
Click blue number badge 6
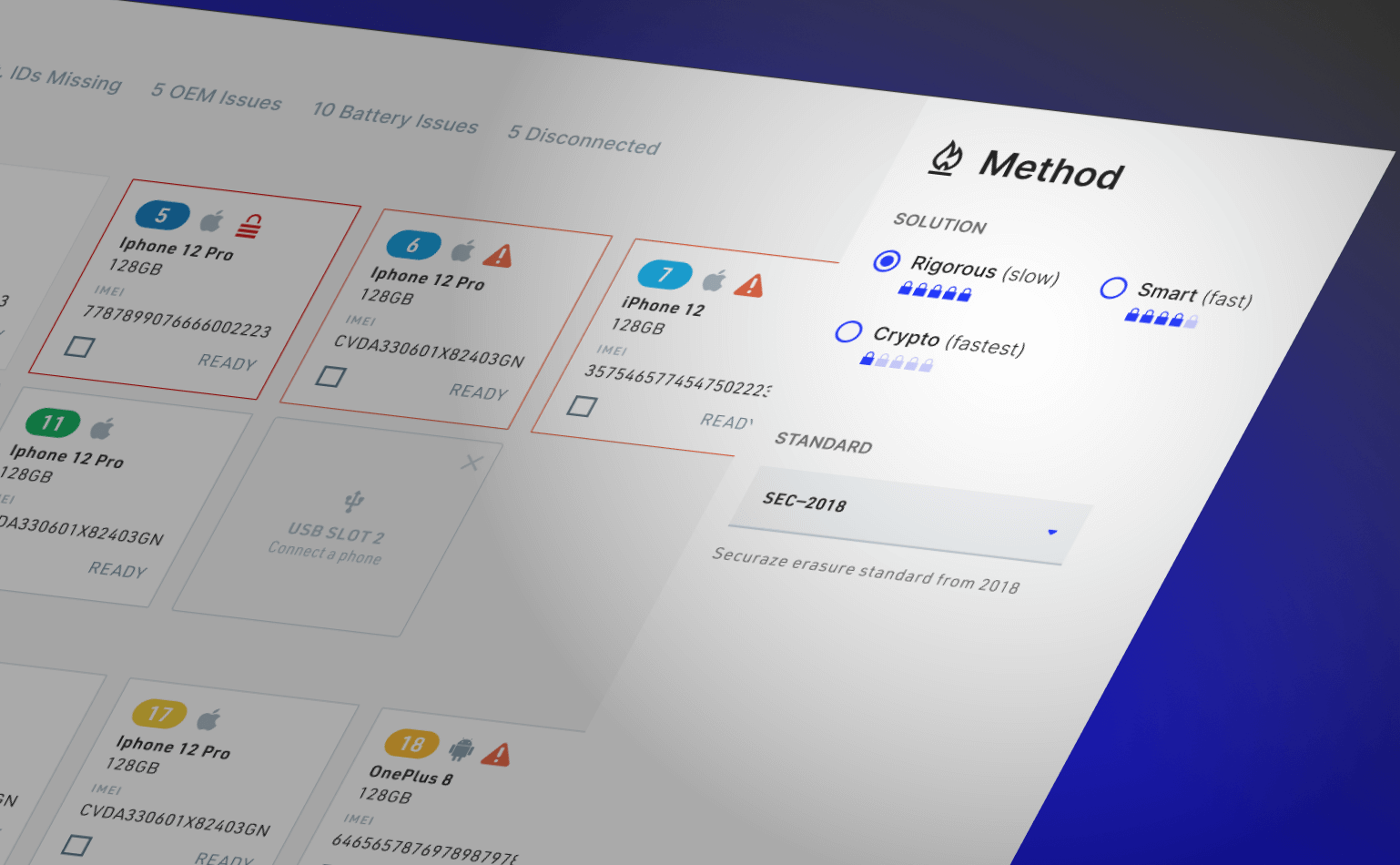pyautogui.click(x=413, y=245)
